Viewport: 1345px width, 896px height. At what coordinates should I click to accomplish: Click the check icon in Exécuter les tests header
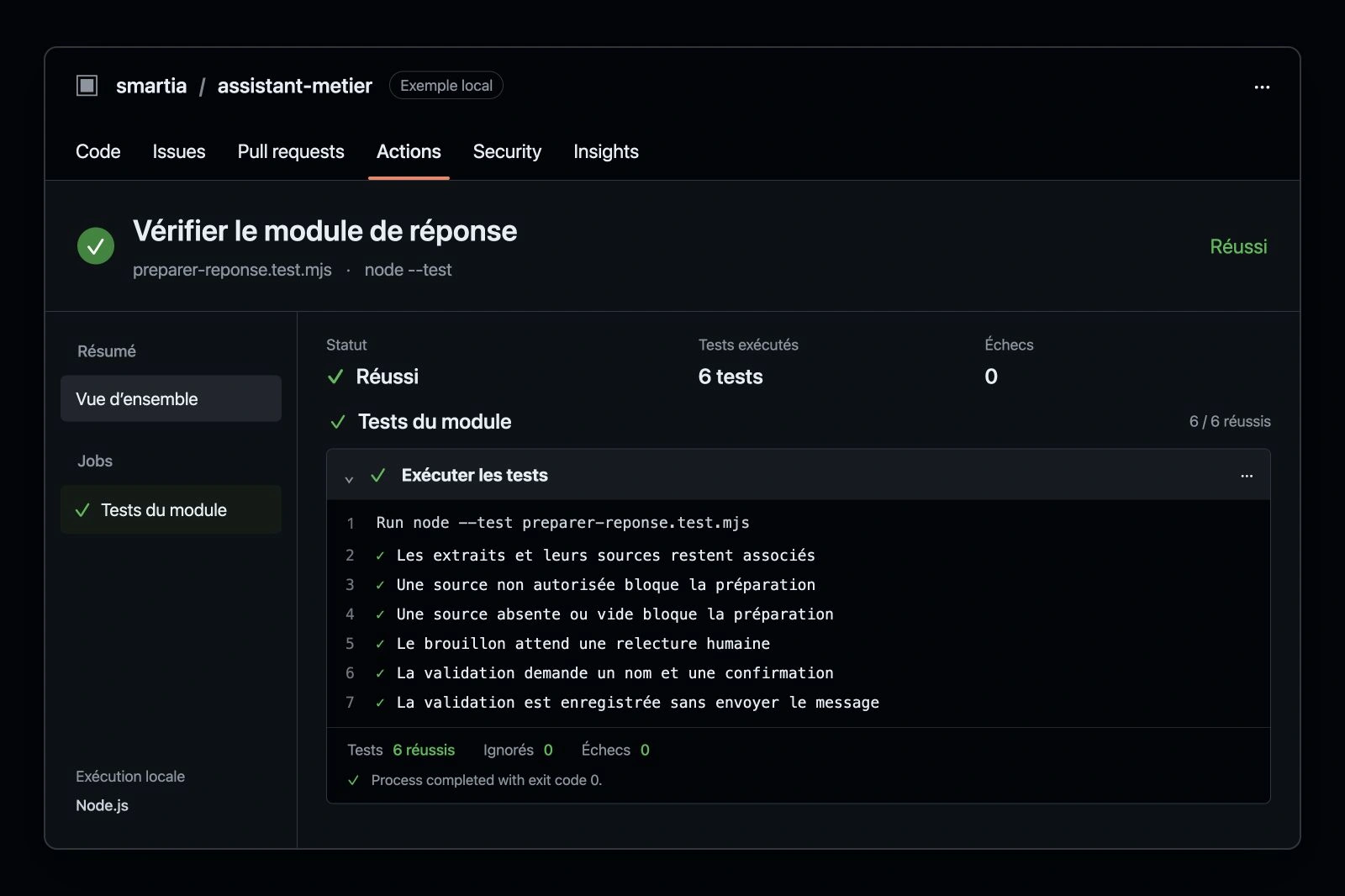378,476
